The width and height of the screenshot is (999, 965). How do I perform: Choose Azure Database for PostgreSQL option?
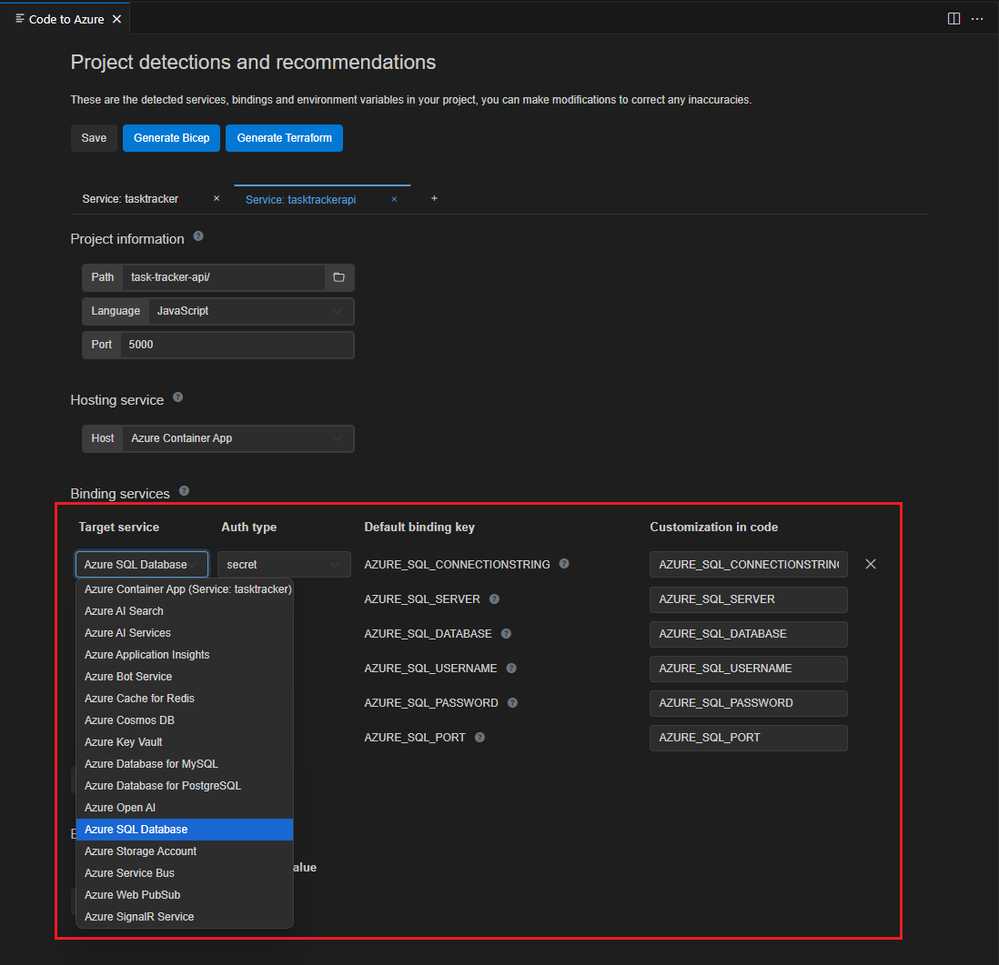(x=185, y=785)
